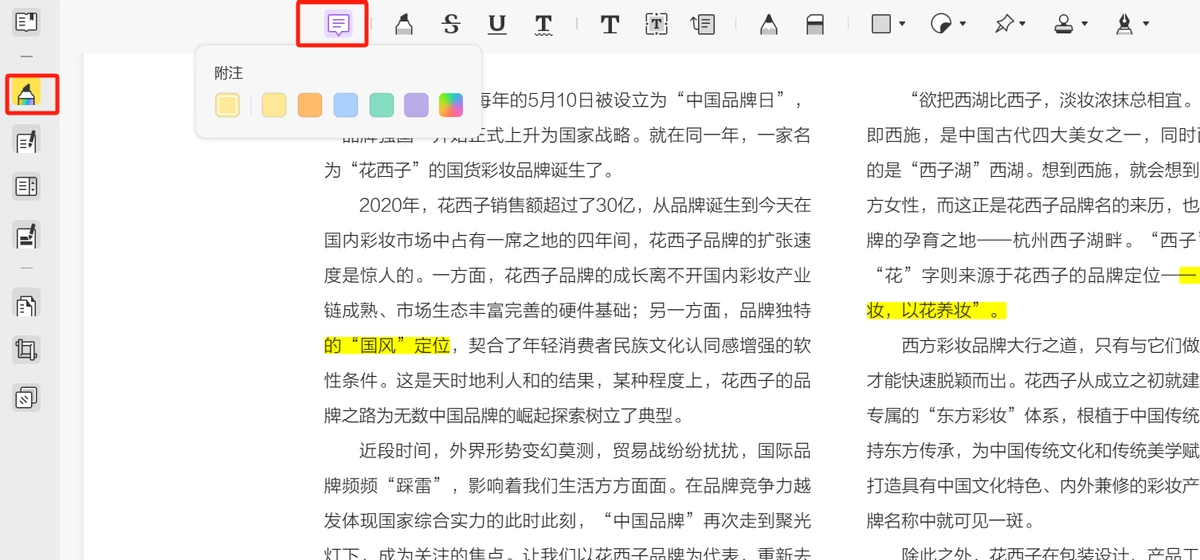Screen dimensions: 1200x560
Task: Pick the orange note color swatch
Action: 310,105
